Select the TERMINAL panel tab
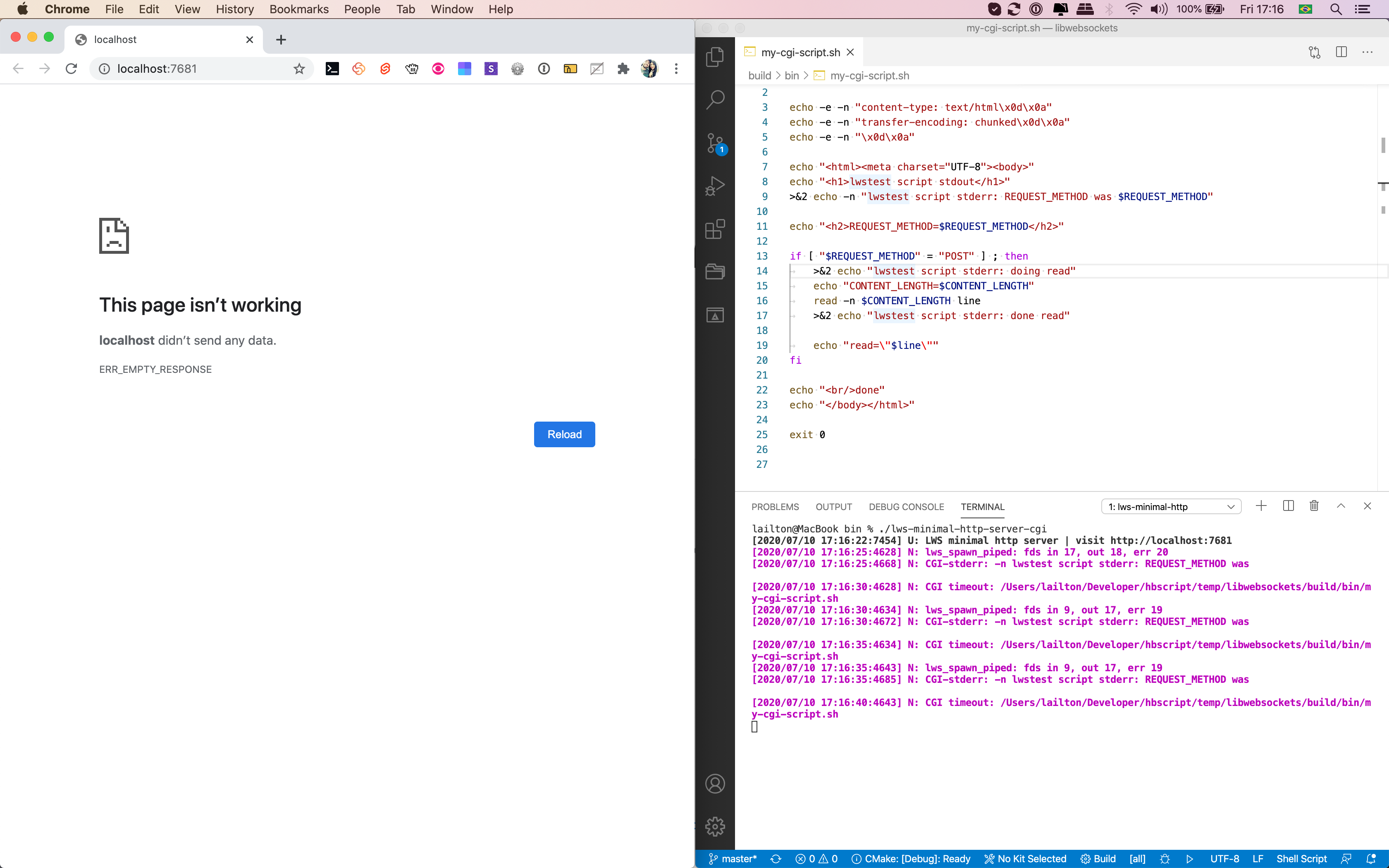Screen dimensions: 1389x868 point(982,507)
